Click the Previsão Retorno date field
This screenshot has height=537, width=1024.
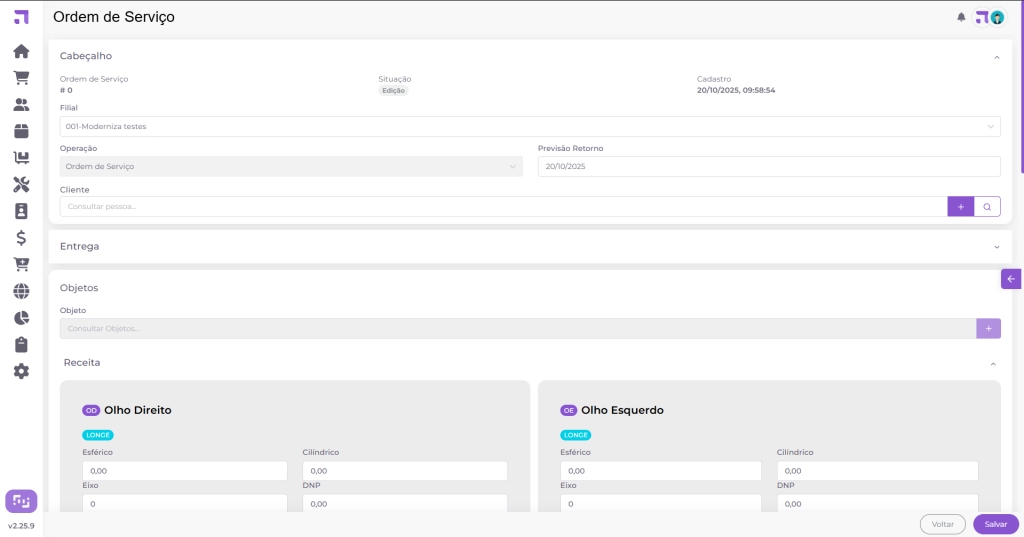pyautogui.click(x=768, y=167)
